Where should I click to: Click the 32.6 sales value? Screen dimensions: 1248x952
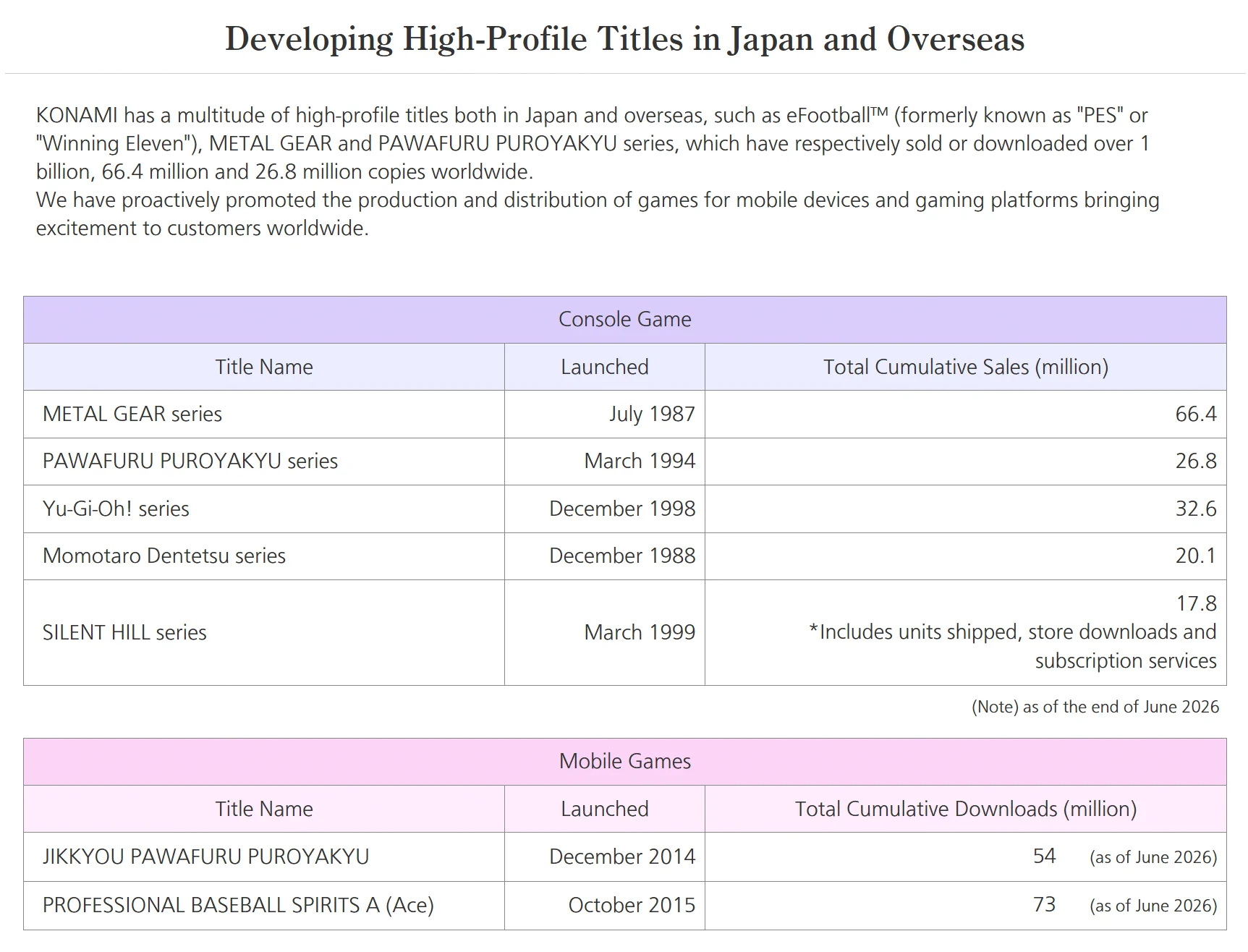(1196, 509)
